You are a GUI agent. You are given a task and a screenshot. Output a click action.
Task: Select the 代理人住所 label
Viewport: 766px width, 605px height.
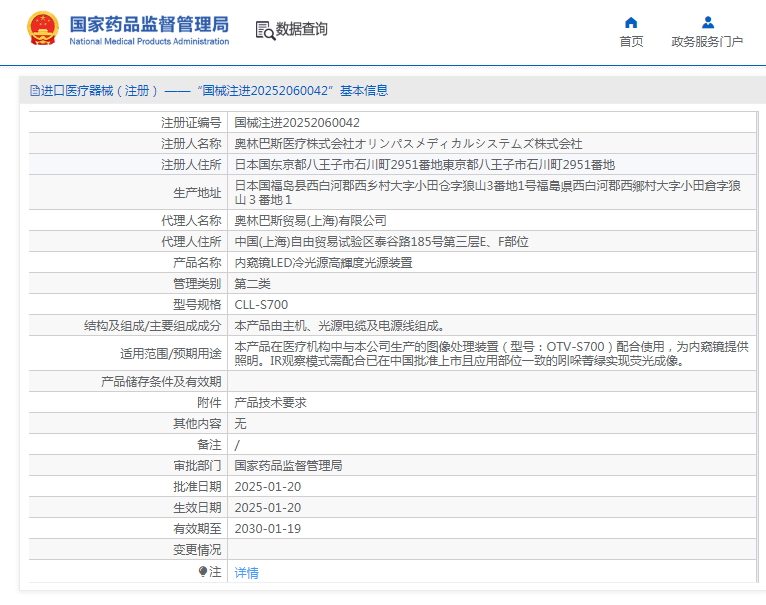(191, 241)
